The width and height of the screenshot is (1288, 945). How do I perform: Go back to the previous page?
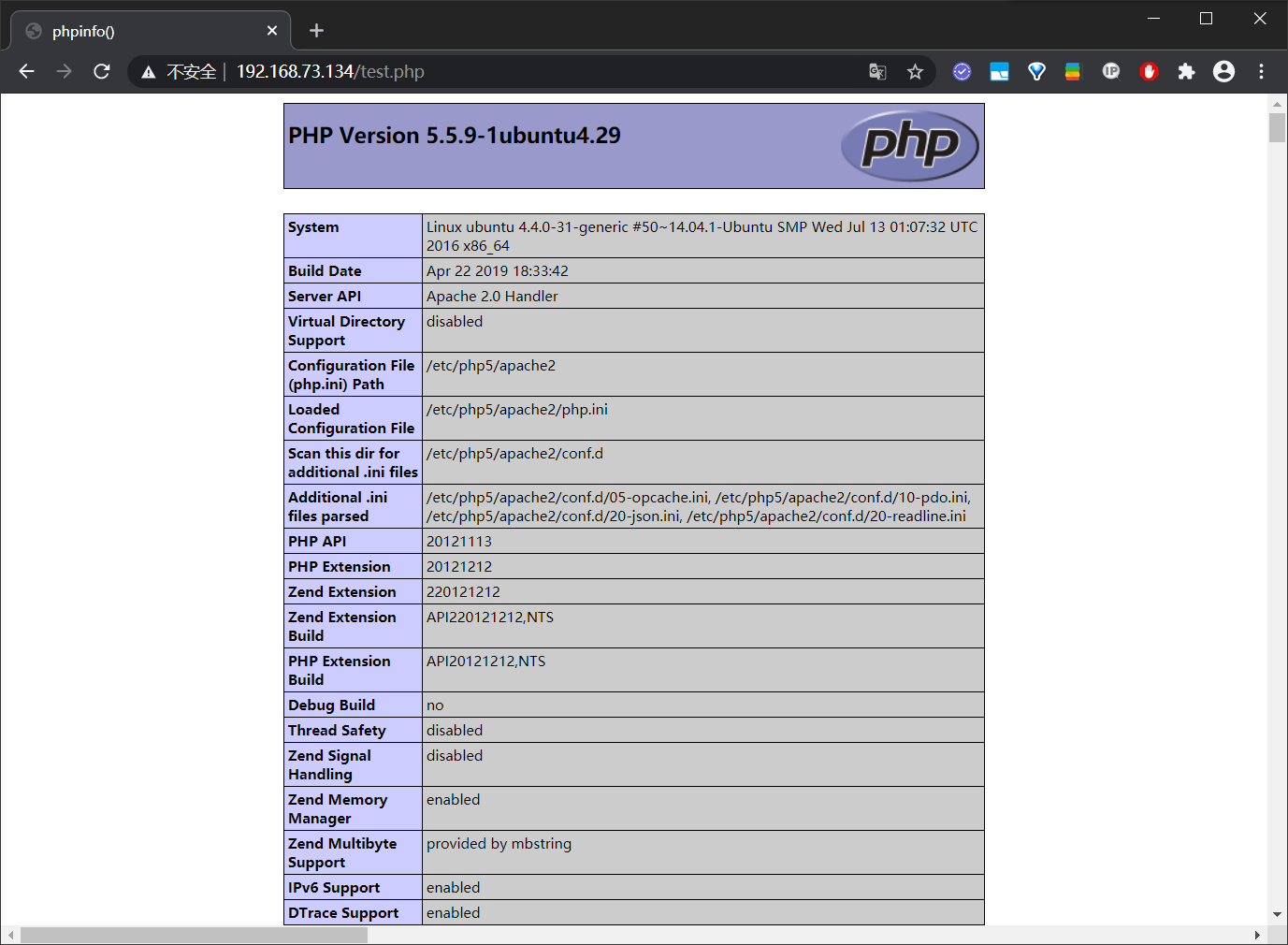click(x=26, y=71)
